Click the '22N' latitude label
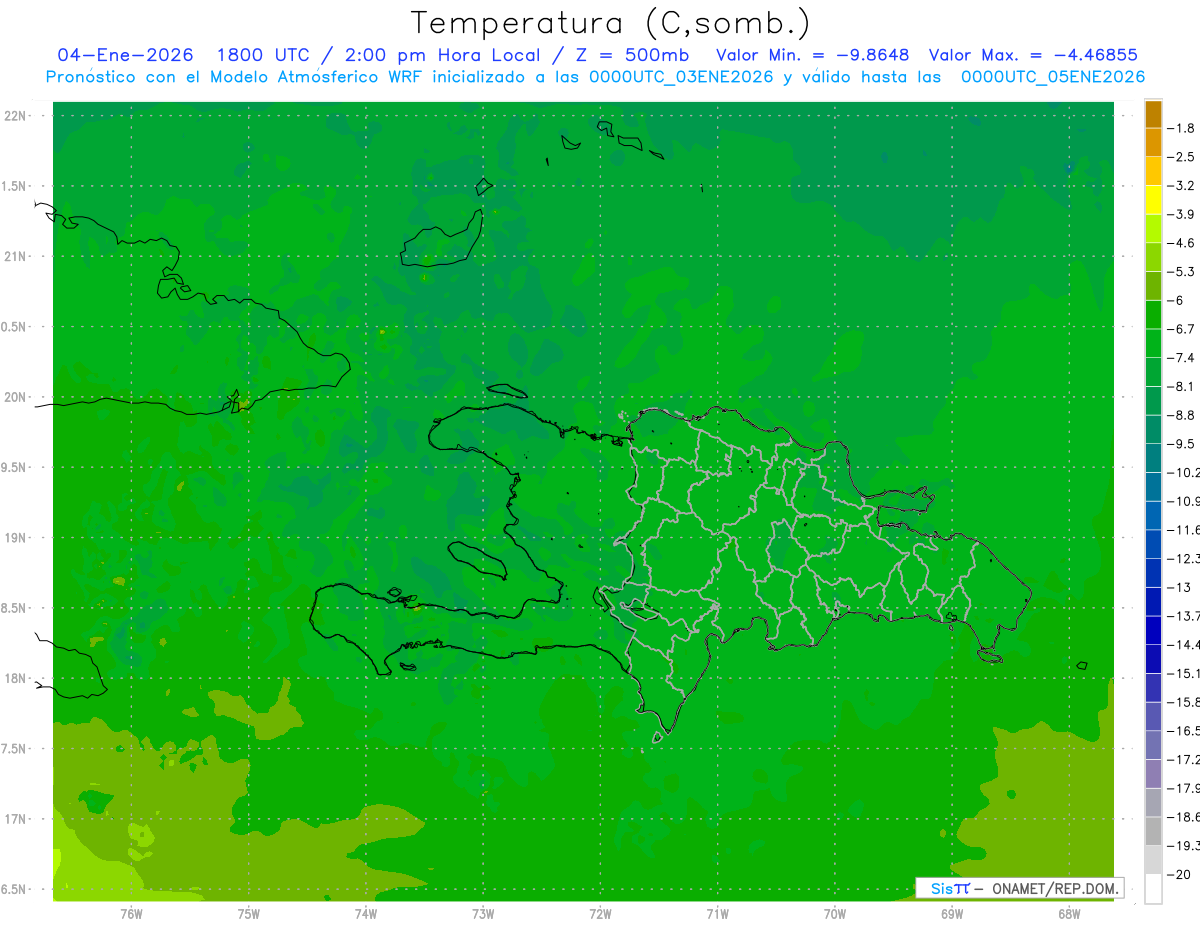1200x927 pixels. pyautogui.click(x=17, y=116)
